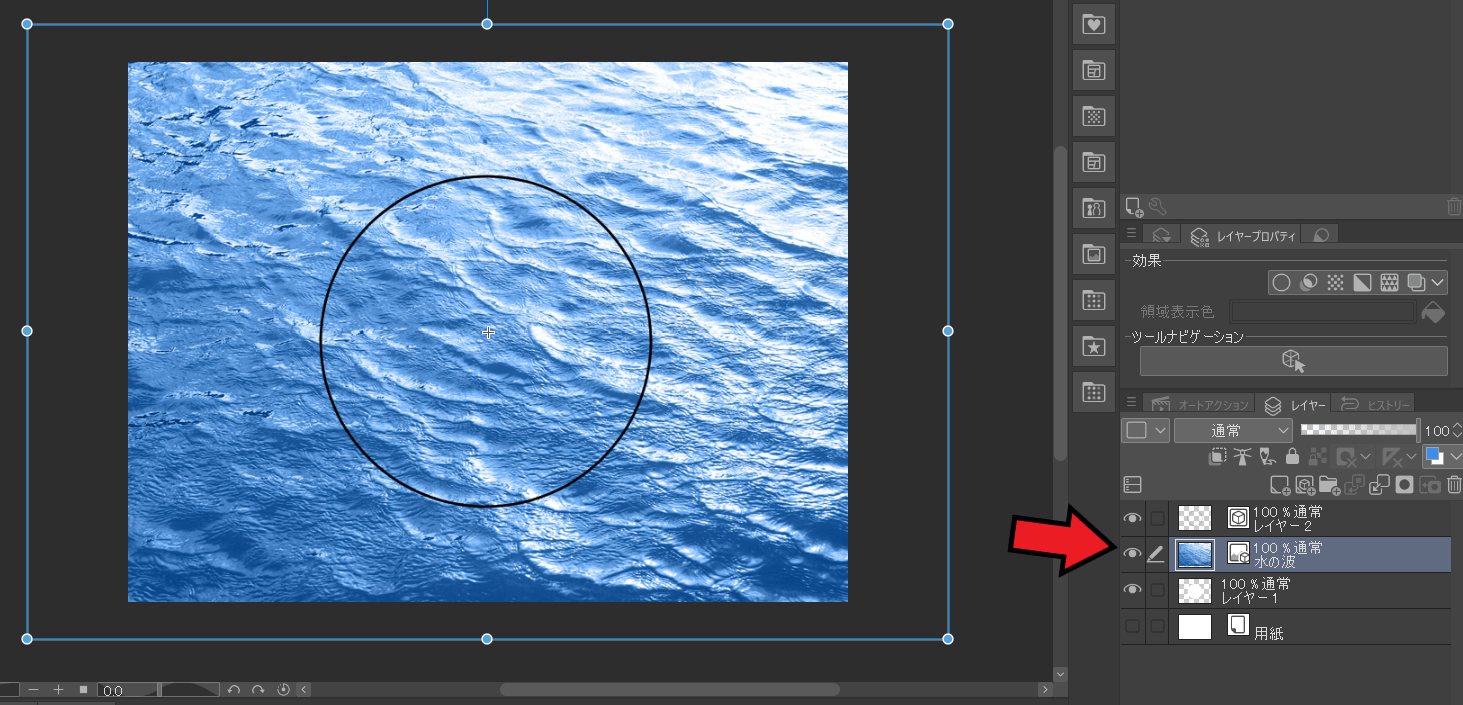Open the 通常 blending mode dropdown
This screenshot has width=1463, height=705.
(1235, 431)
